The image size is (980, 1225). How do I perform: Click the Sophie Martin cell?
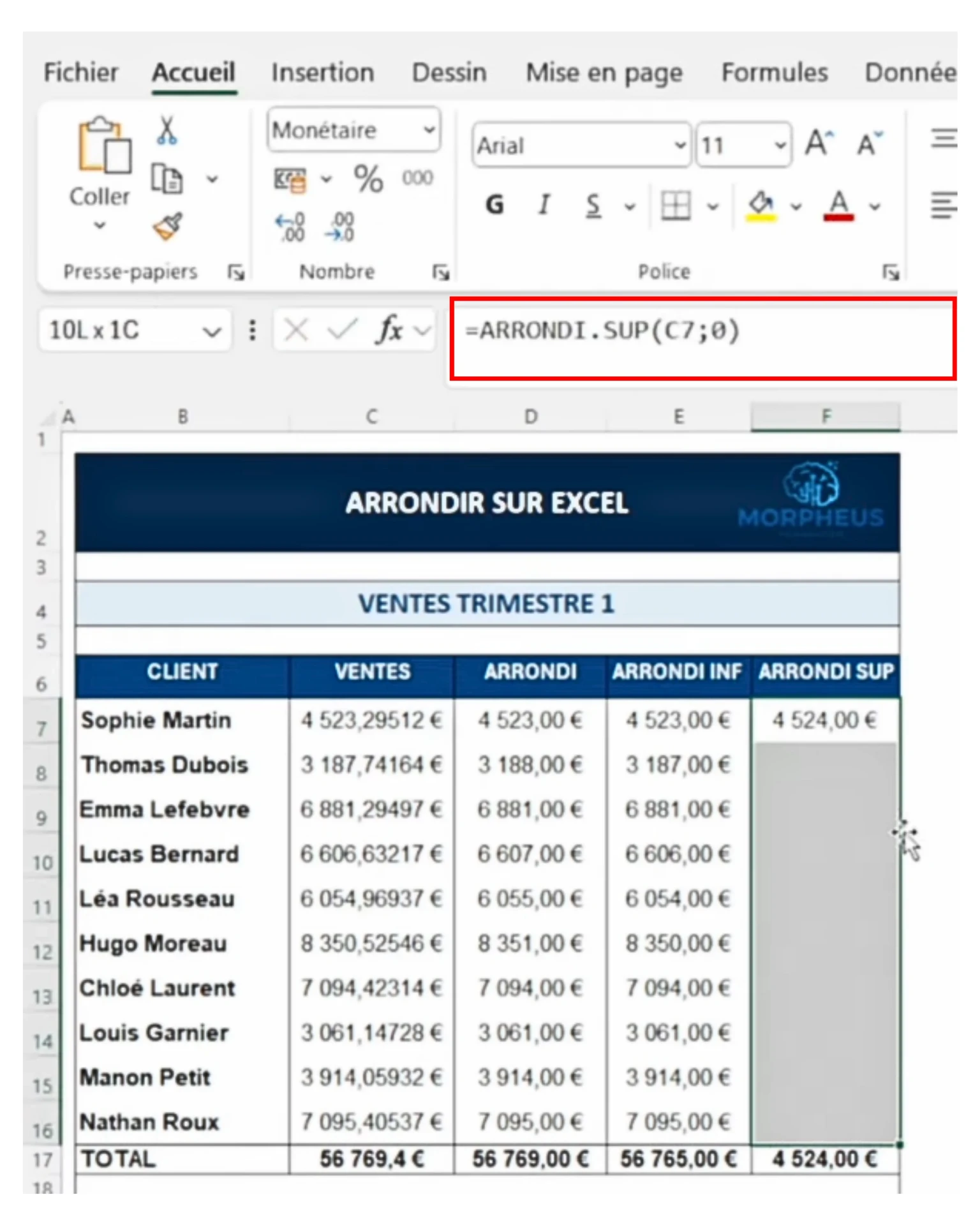[x=182, y=720]
